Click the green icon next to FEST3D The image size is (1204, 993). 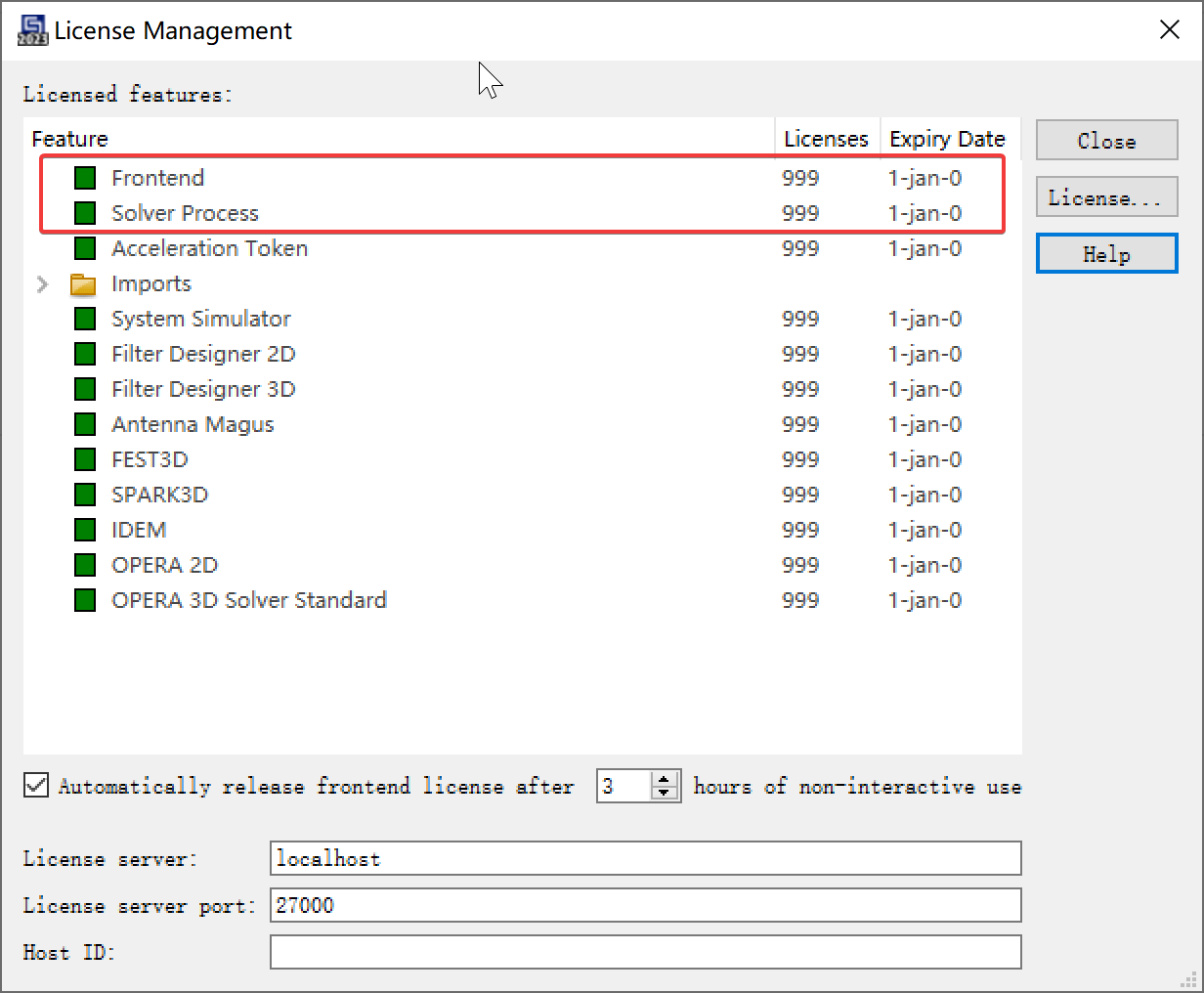click(85, 459)
